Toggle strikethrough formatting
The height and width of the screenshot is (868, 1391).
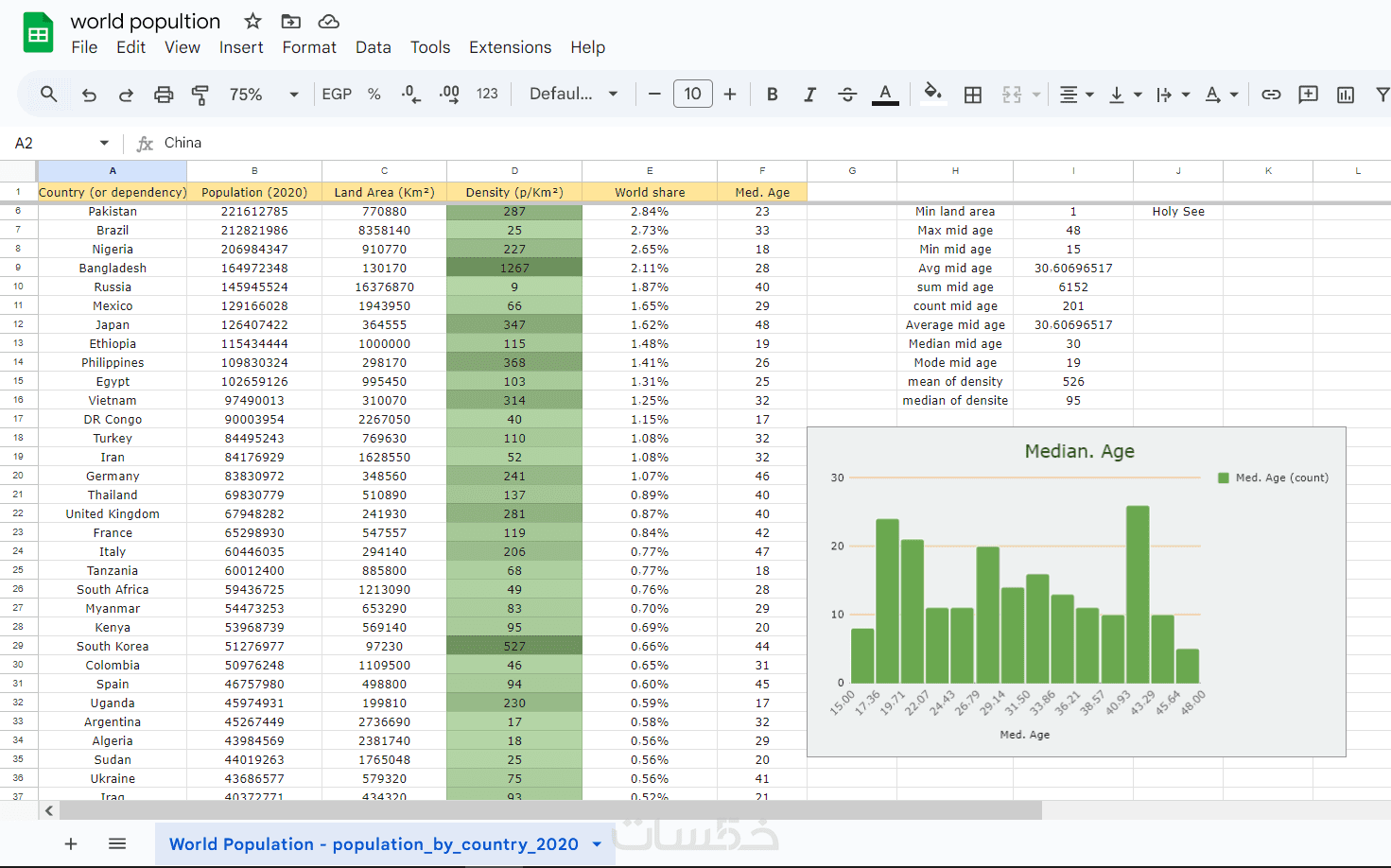[x=847, y=95]
